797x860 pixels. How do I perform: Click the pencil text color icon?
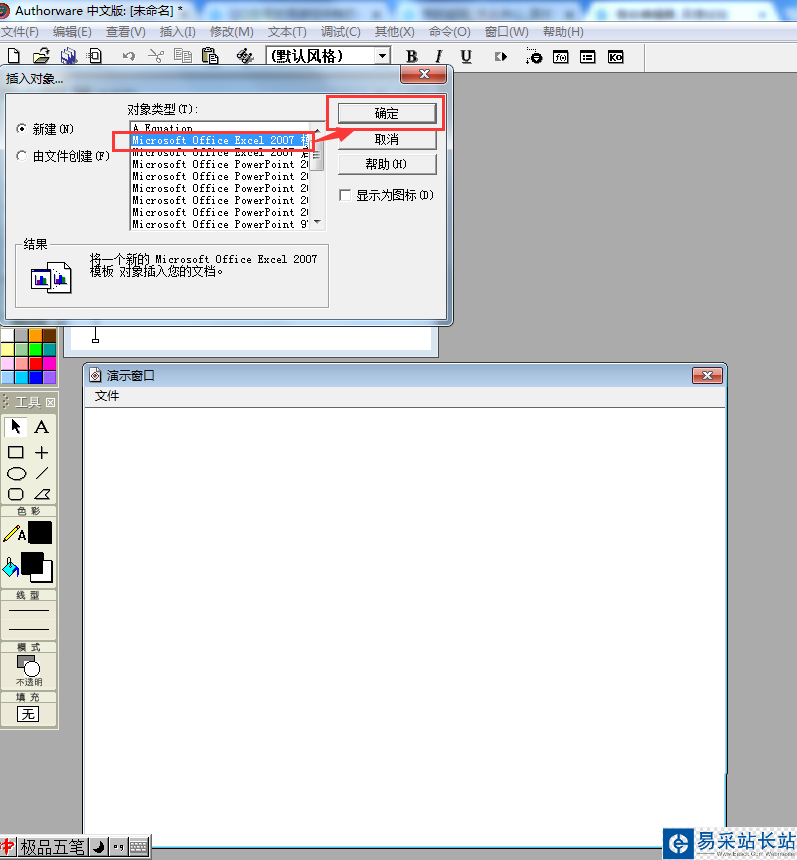pos(14,534)
